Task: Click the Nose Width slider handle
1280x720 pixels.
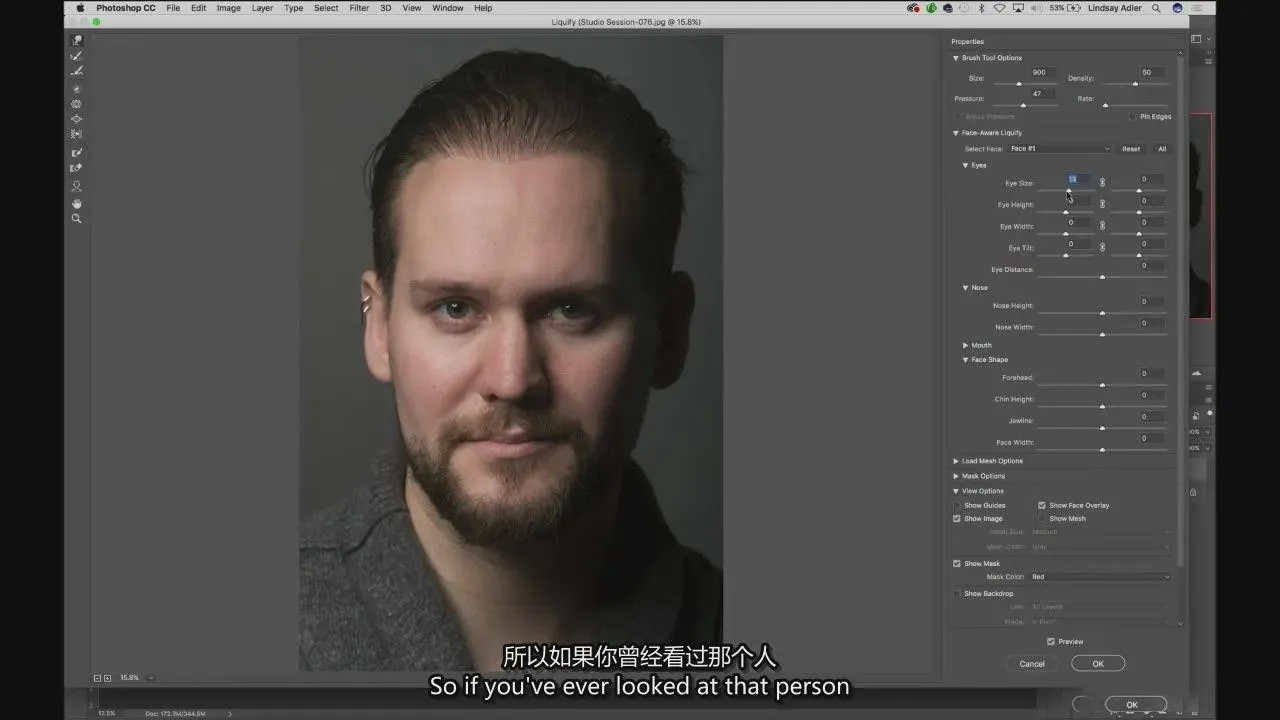Action: (1102, 334)
